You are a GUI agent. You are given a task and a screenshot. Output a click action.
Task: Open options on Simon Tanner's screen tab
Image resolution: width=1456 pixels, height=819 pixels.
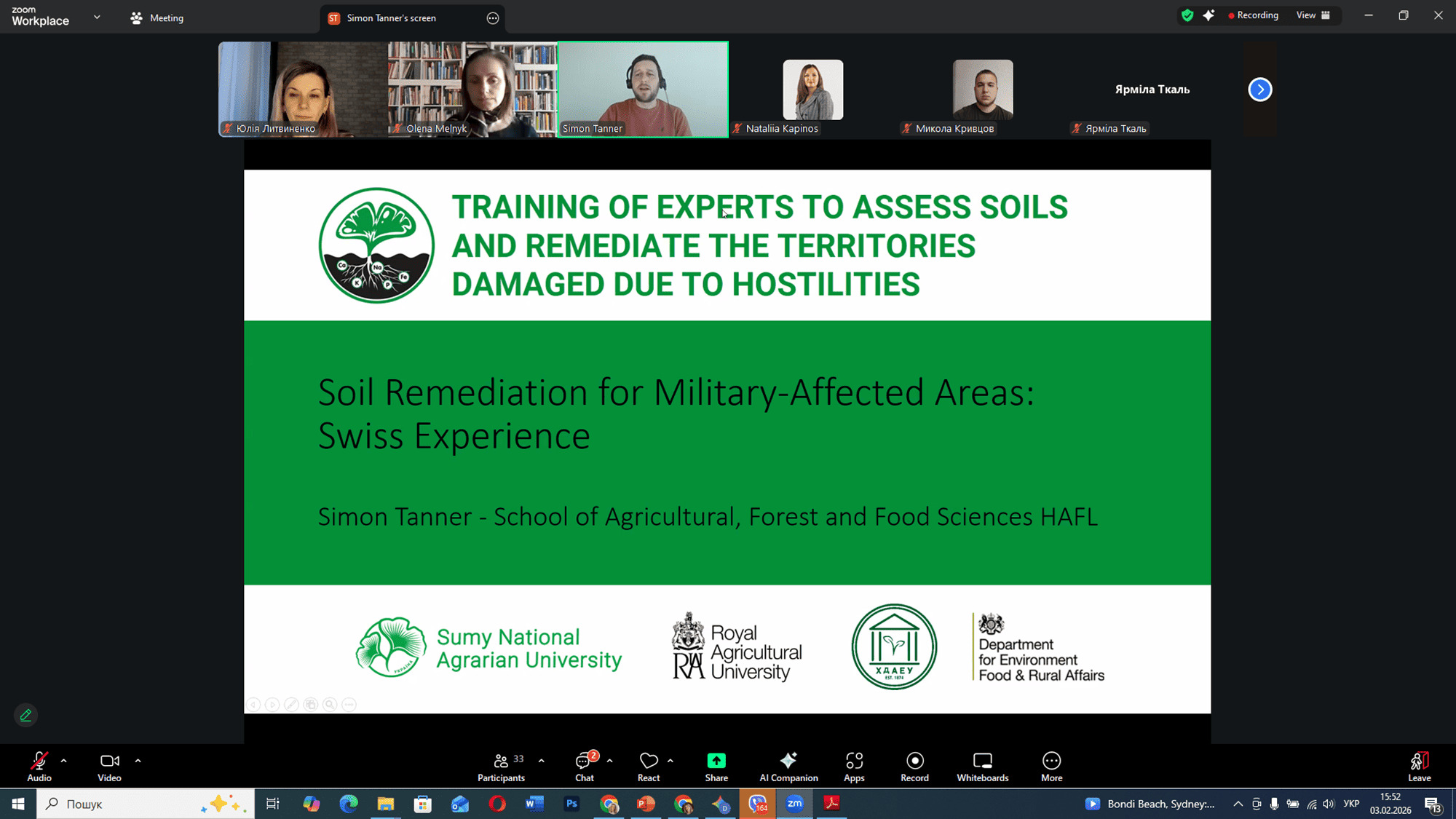pos(493,18)
